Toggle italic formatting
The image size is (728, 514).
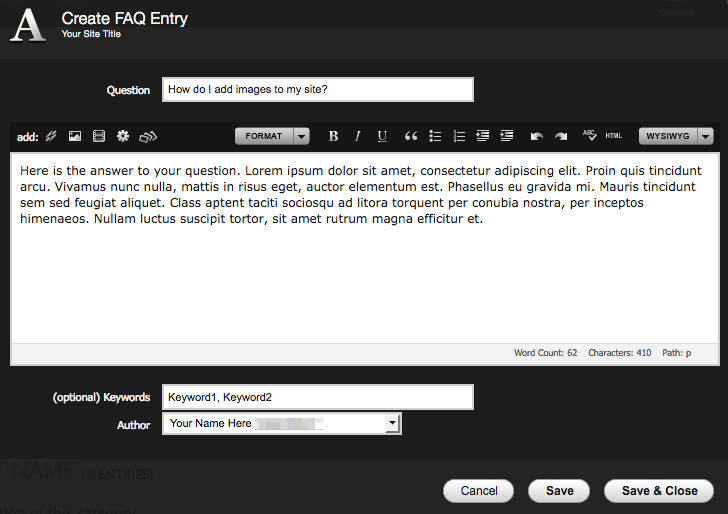point(357,136)
